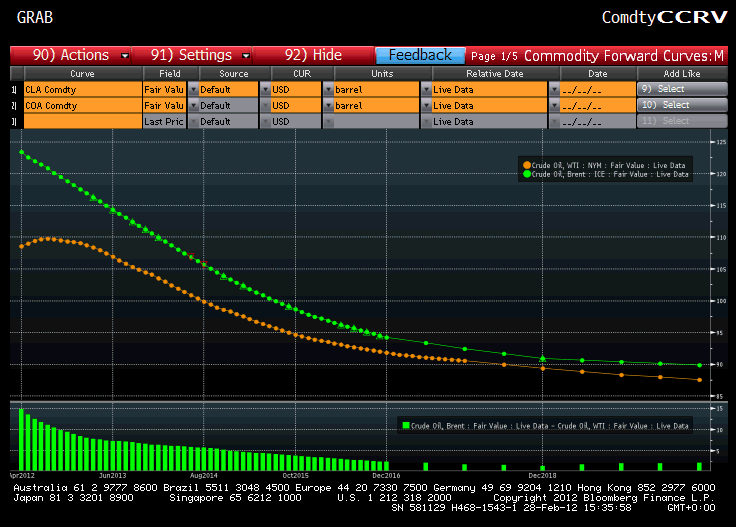Click the Hide button
This screenshot has height=527, width=736.
coord(313,55)
